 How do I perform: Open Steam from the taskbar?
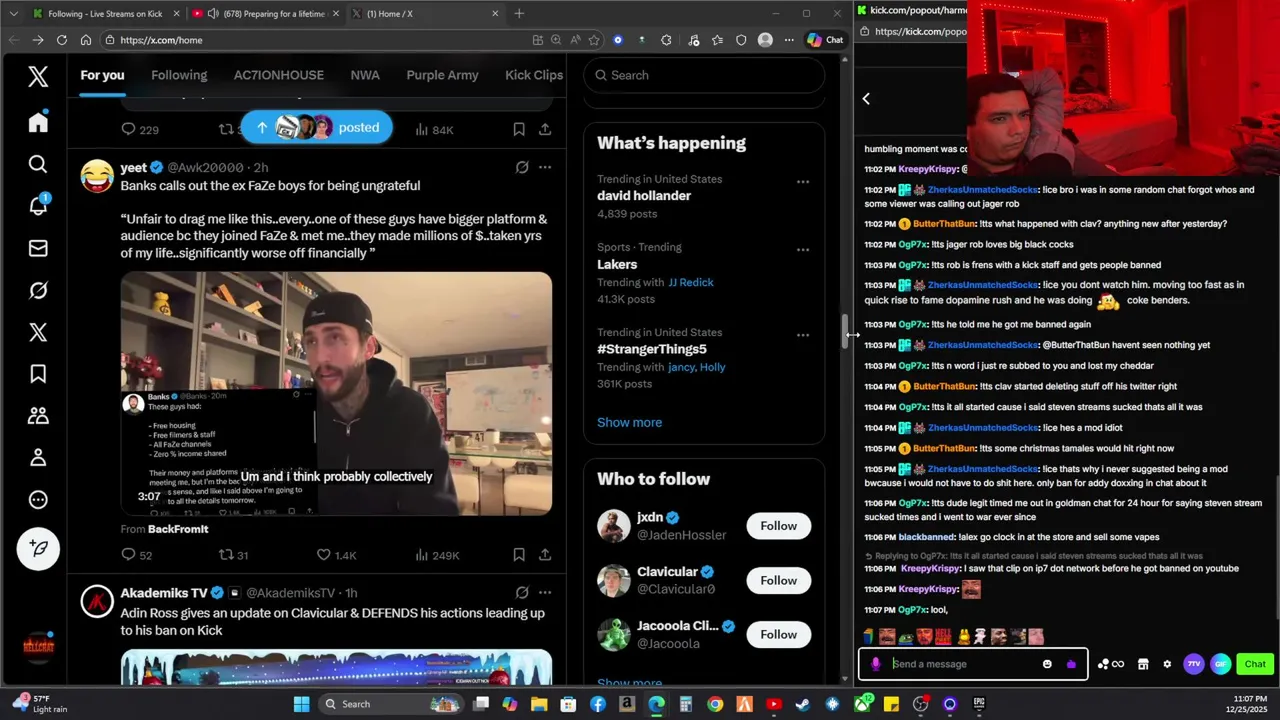point(803,704)
